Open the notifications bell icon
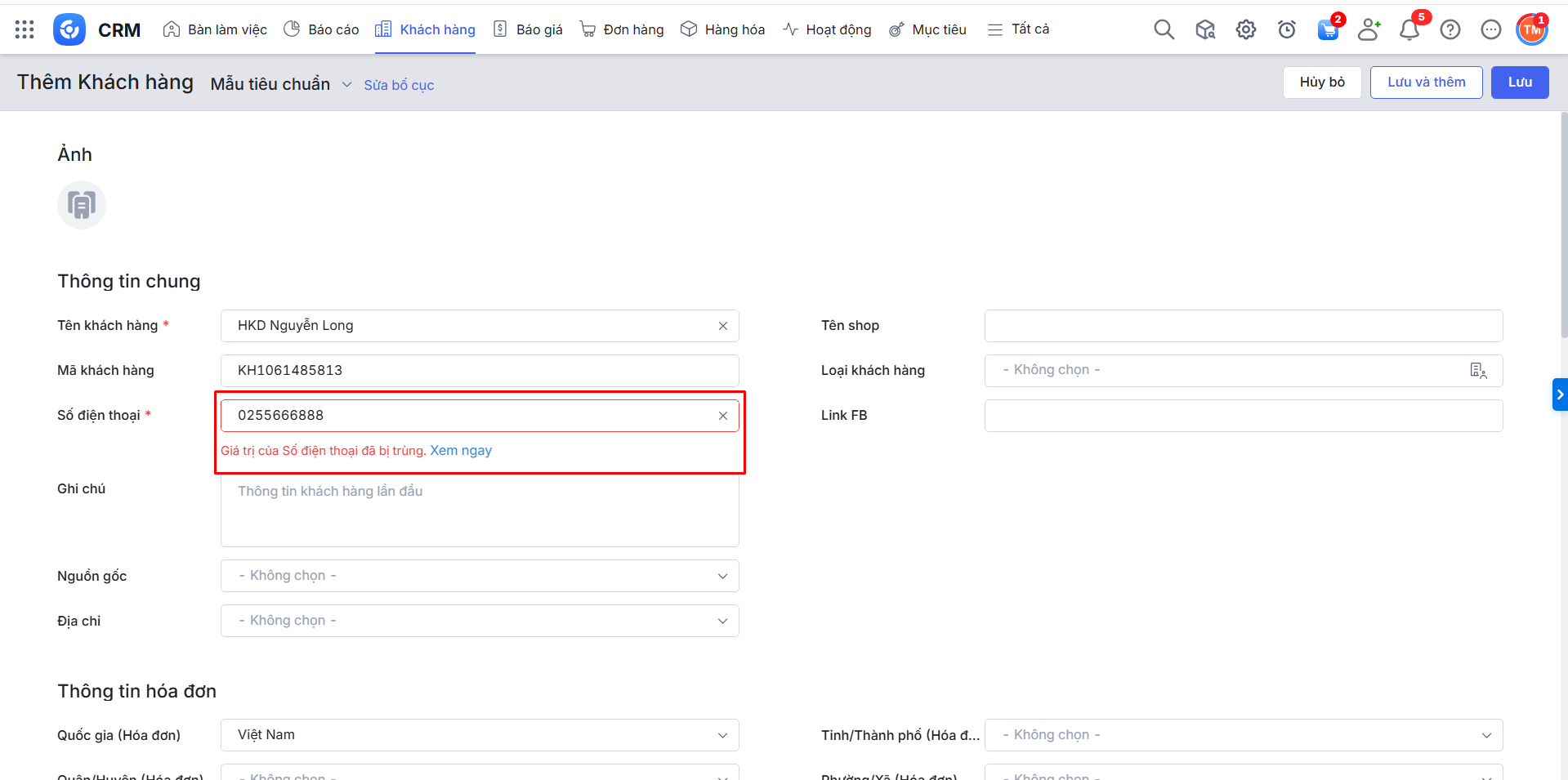Image resolution: width=1568 pixels, height=780 pixels. pyautogui.click(x=1409, y=30)
